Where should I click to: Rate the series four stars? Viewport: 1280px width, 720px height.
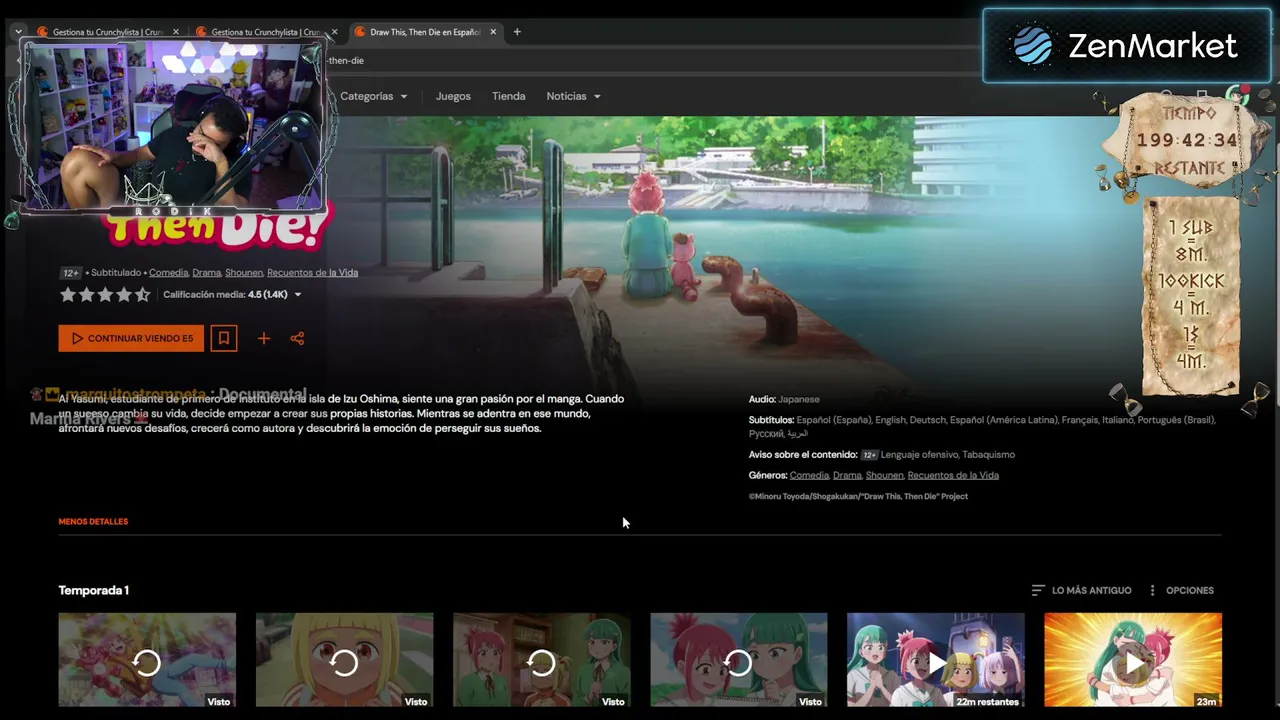(x=124, y=295)
